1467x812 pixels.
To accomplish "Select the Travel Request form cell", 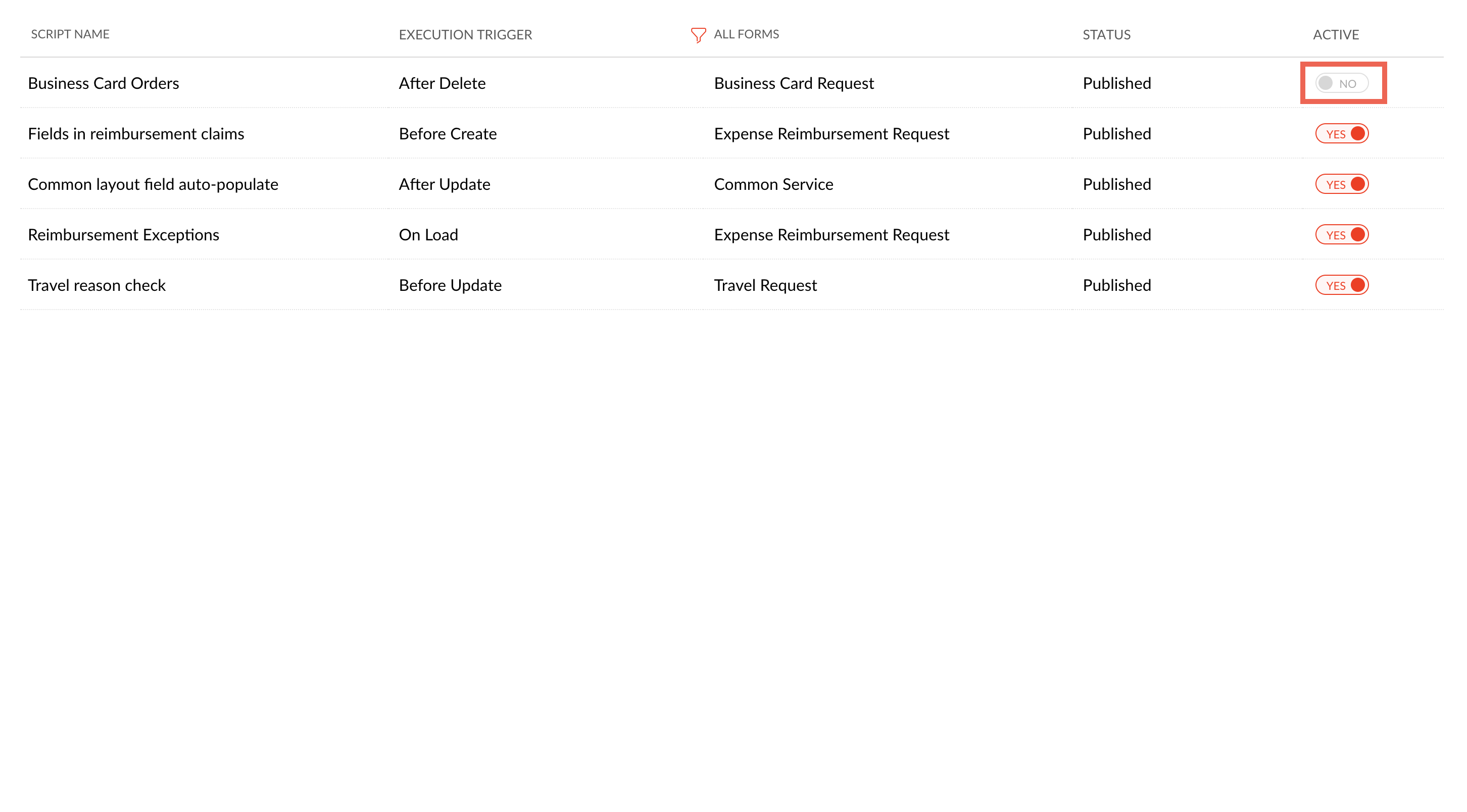I will (765, 285).
